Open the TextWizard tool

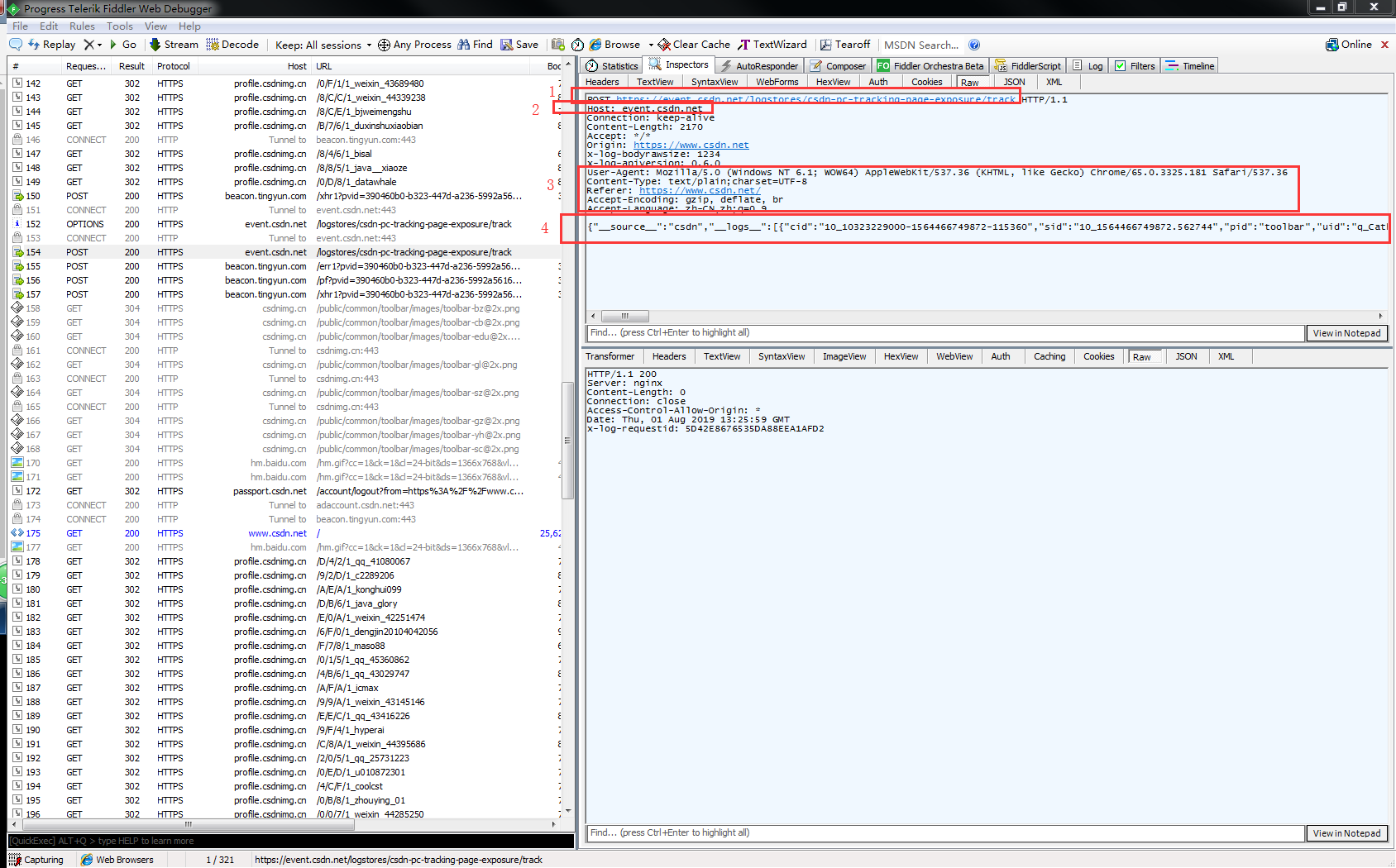(x=772, y=45)
